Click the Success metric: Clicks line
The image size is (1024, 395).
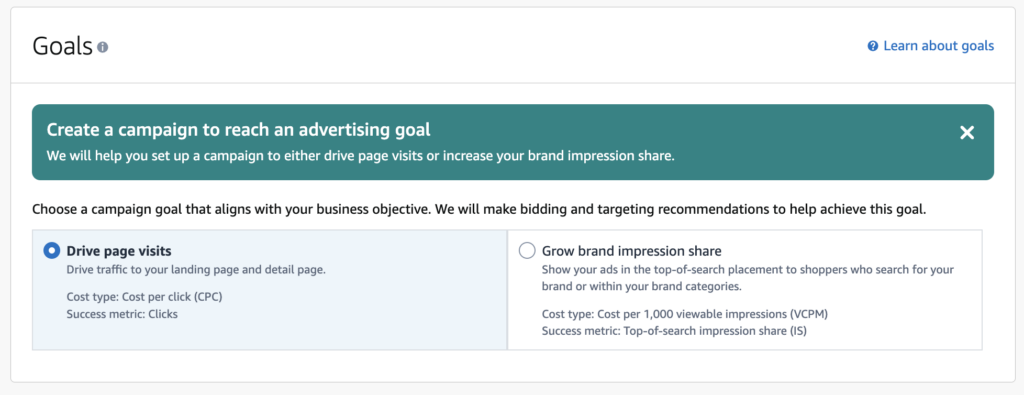point(122,314)
